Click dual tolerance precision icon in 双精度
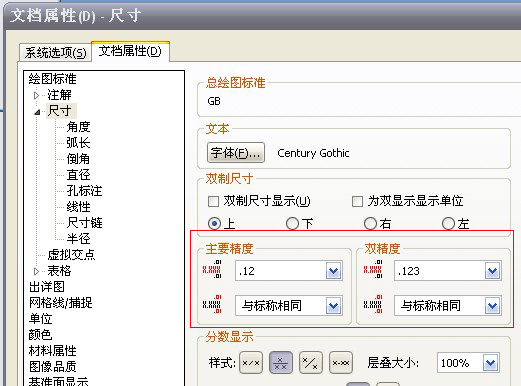Screen dimensions: 521x386 [373, 304]
